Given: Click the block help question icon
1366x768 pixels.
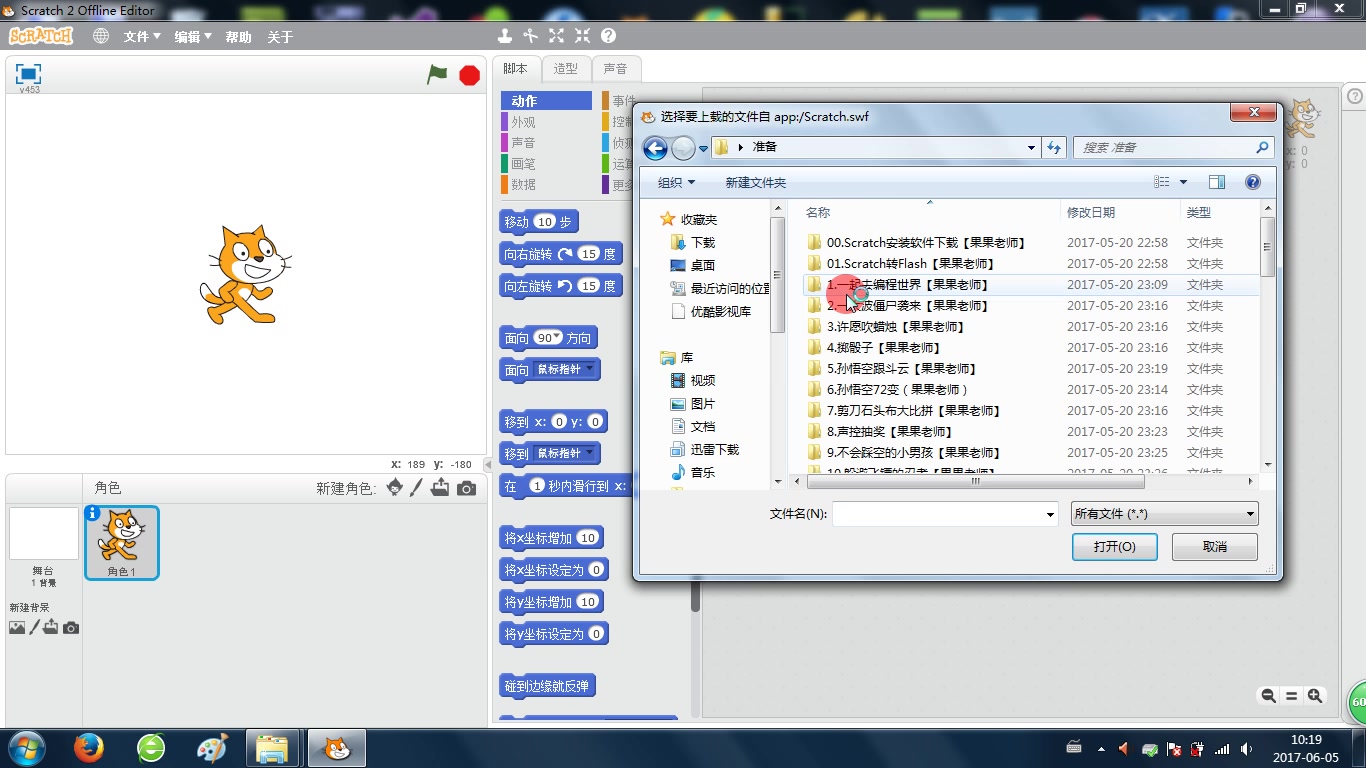Looking at the screenshot, I should (608, 36).
